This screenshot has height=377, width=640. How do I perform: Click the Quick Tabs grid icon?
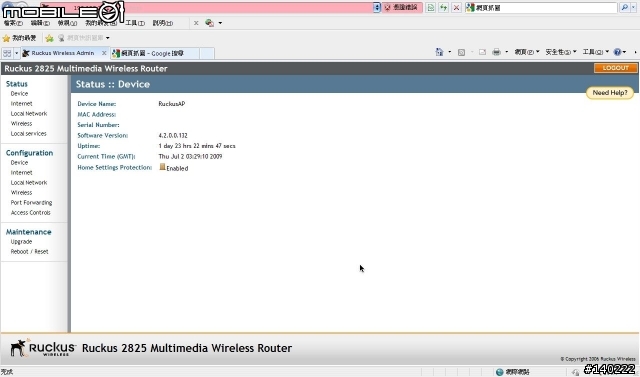[x=7, y=53]
